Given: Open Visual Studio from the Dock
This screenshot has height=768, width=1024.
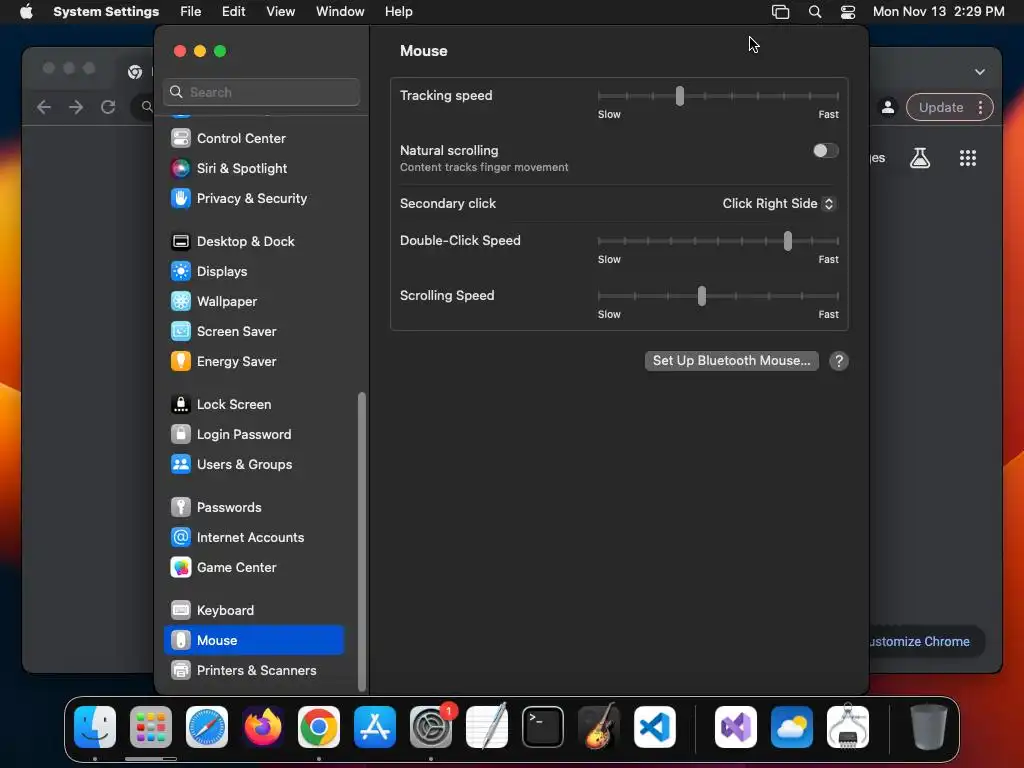Looking at the screenshot, I should tap(736, 727).
